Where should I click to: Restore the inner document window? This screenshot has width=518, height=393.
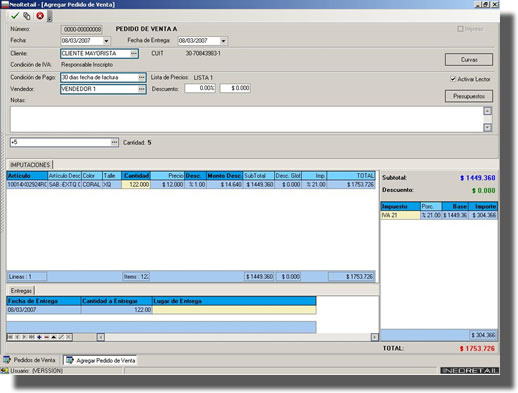click(486, 4)
